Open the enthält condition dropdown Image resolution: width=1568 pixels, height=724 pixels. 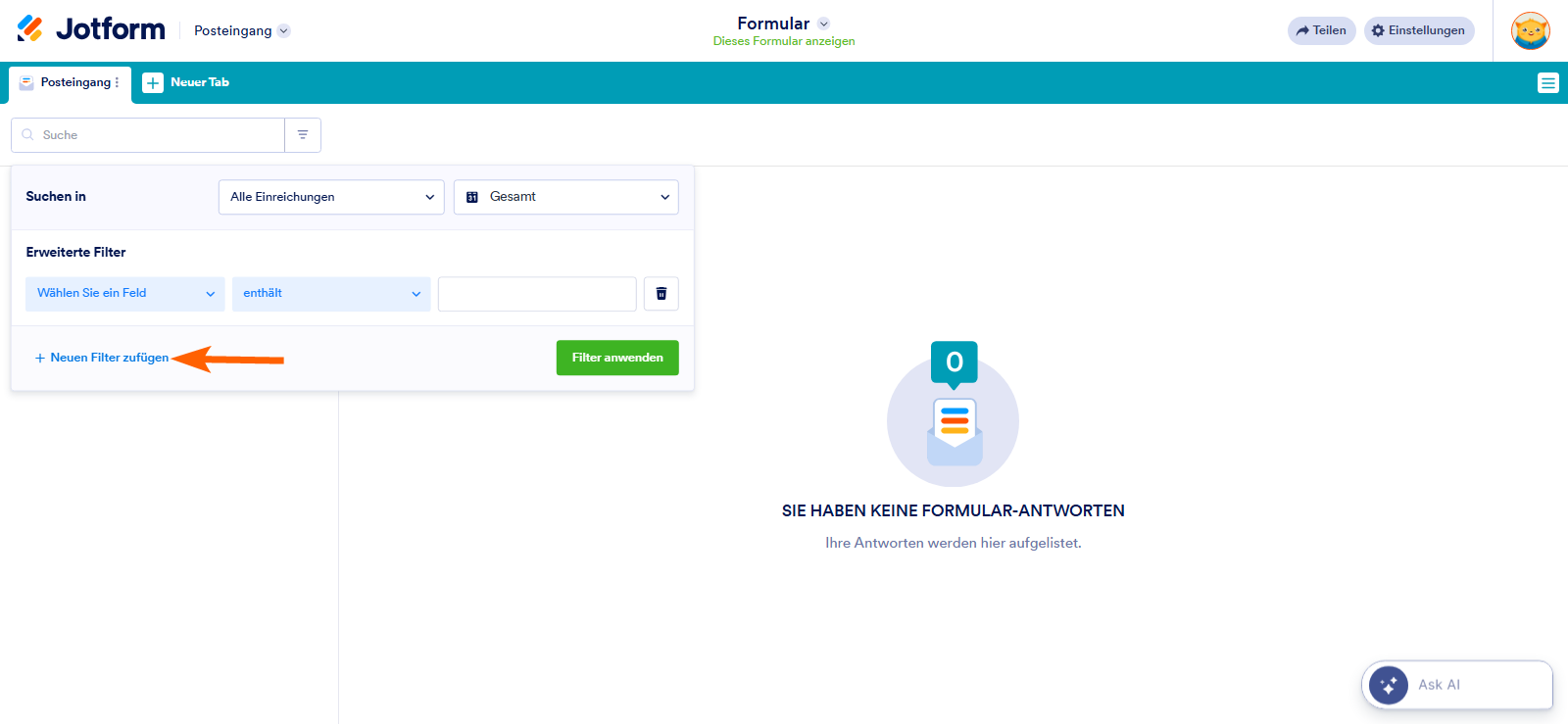pos(331,294)
